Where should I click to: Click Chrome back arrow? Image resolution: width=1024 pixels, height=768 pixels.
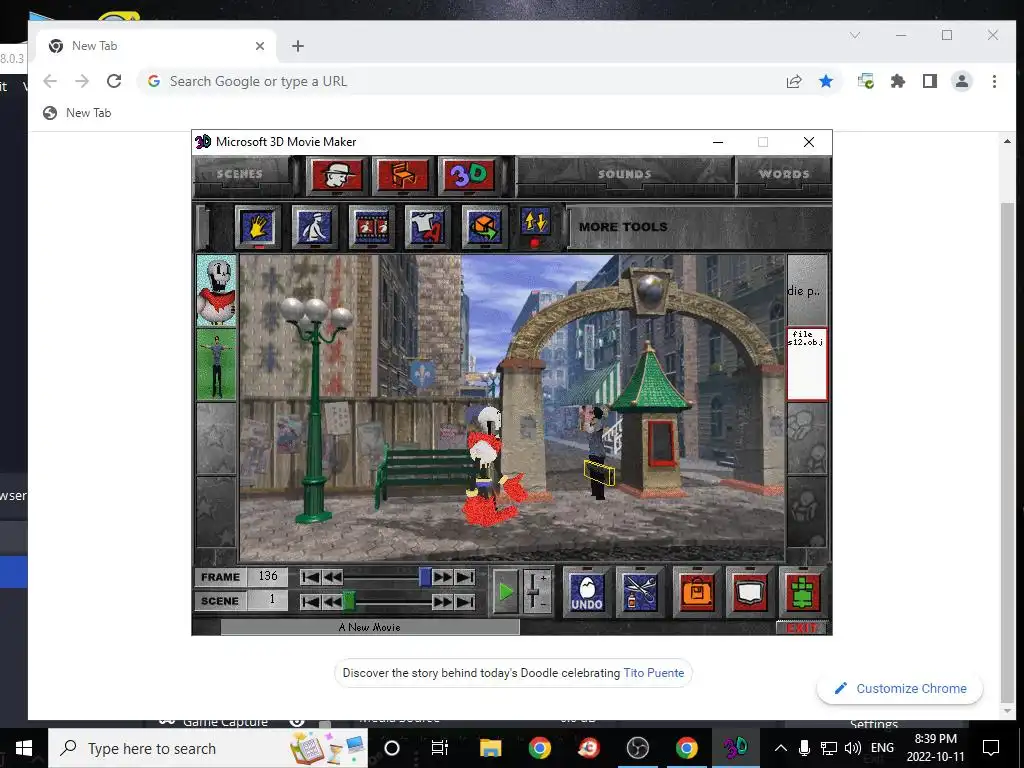50,81
